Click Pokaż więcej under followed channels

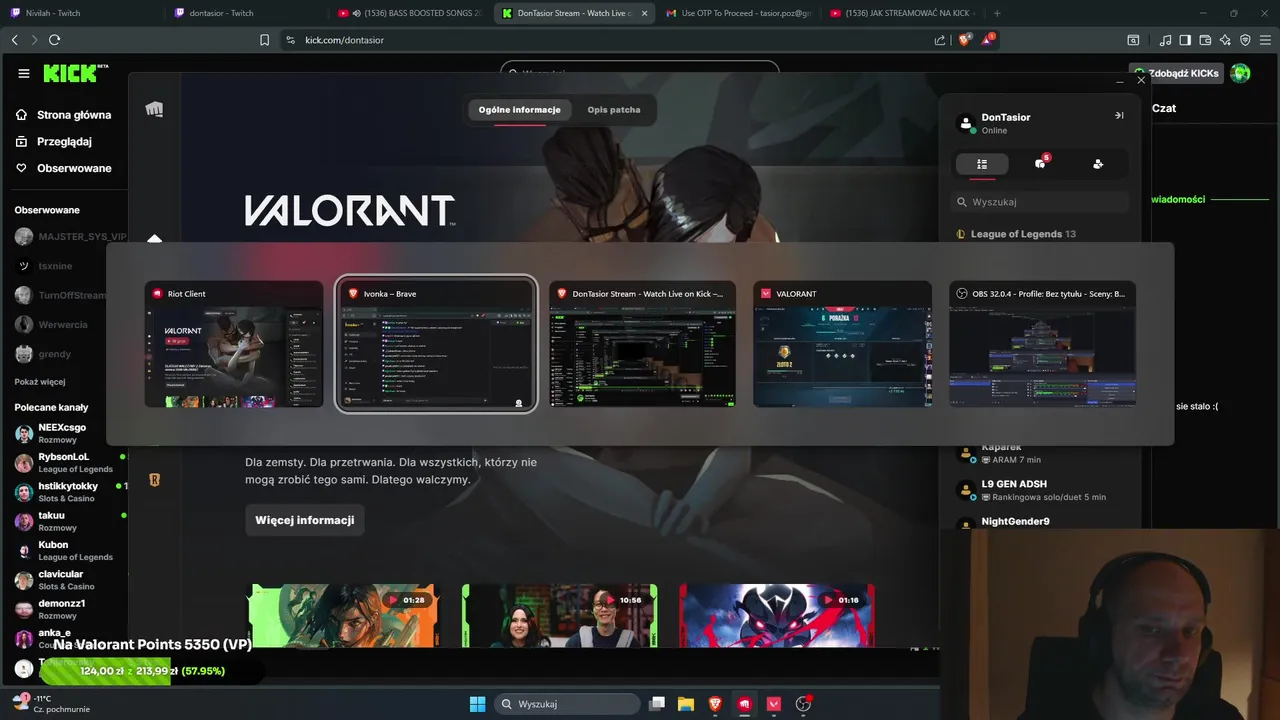[x=40, y=382]
